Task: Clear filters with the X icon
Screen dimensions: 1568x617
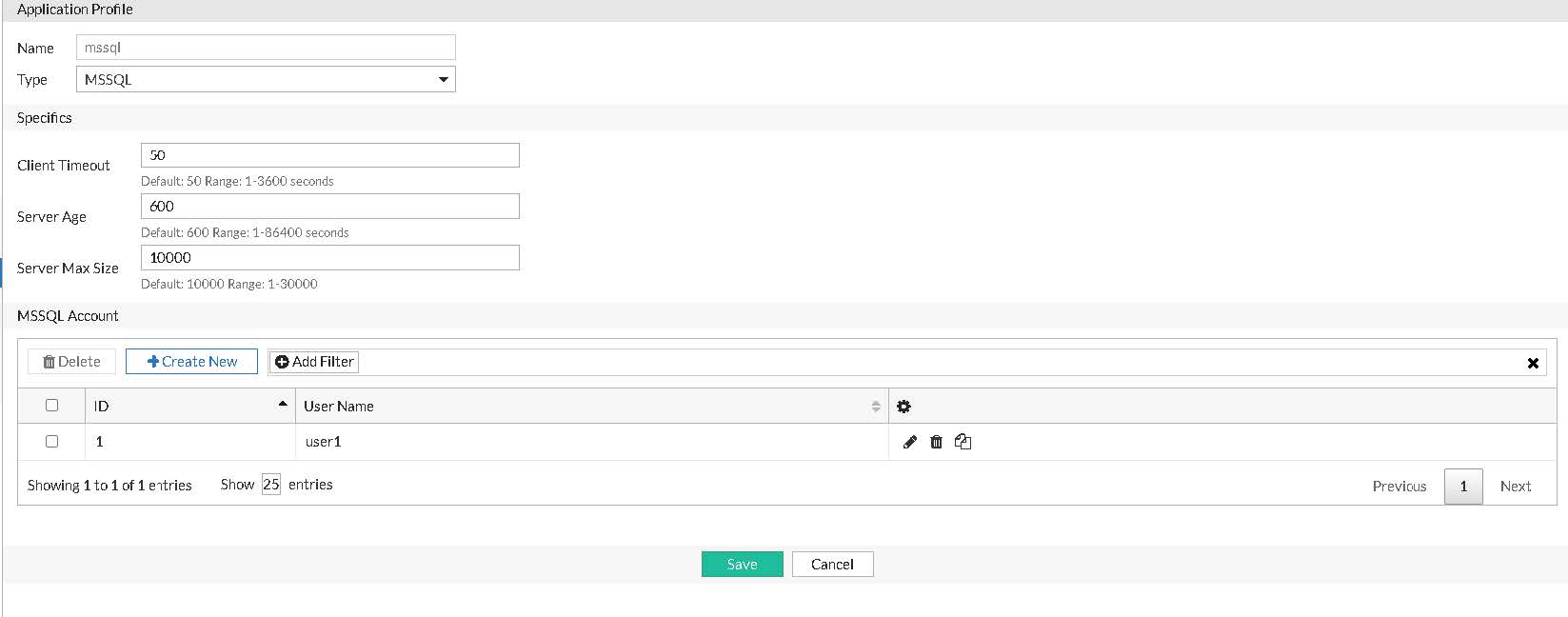Action: pos(1533,363)
